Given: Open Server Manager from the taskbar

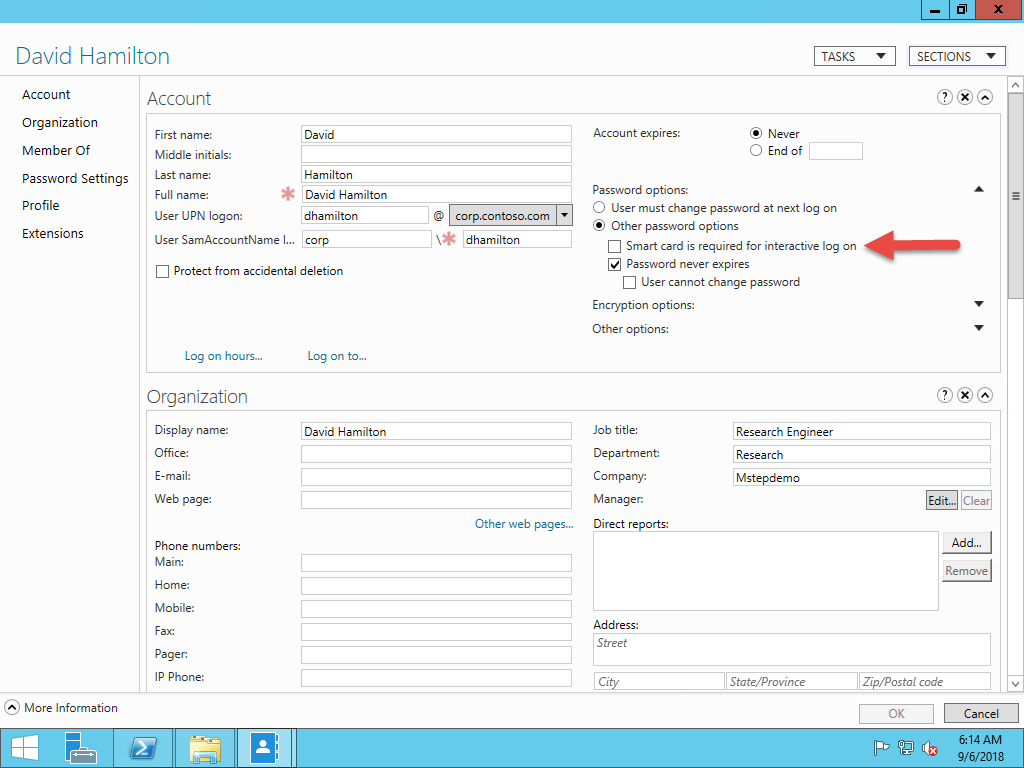Looking at the screenshot, I should click(81, 748).
